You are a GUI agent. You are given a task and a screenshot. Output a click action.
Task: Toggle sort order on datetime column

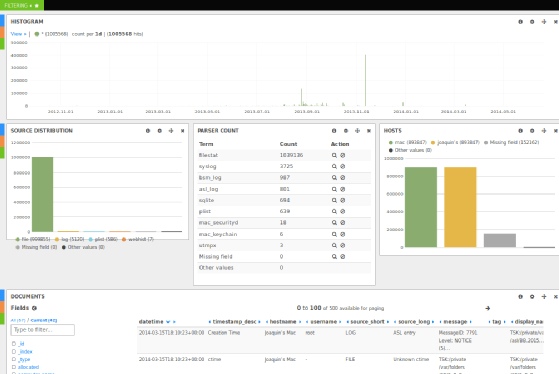point(168,322)
